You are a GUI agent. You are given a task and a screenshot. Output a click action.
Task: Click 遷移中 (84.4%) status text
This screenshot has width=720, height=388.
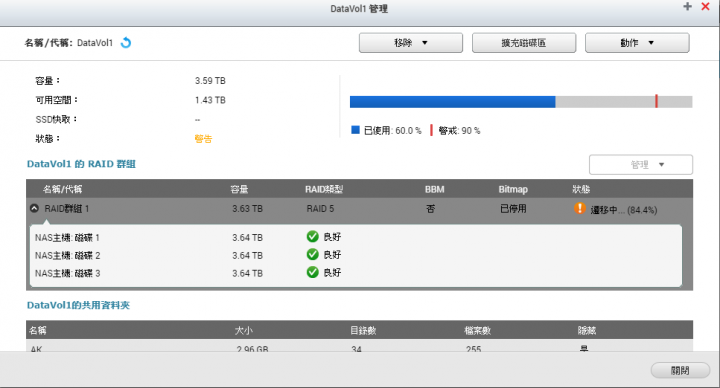coord(624,210)
